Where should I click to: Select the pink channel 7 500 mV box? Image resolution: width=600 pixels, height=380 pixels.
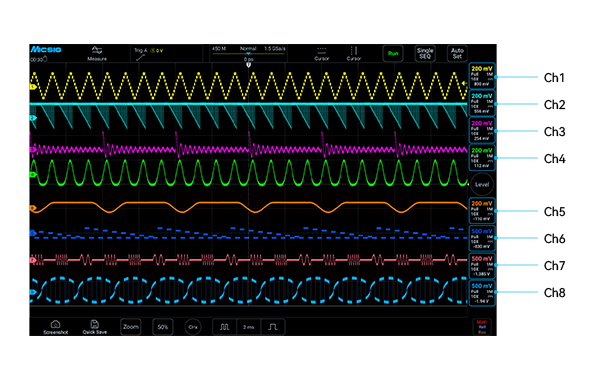482,266
